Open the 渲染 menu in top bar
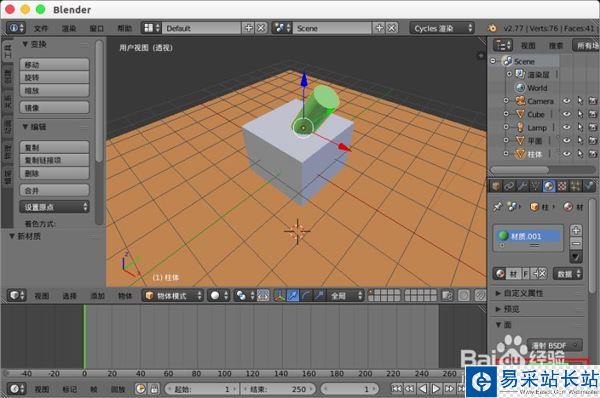This screenshot has height=398, width=600. pos(69,28)
